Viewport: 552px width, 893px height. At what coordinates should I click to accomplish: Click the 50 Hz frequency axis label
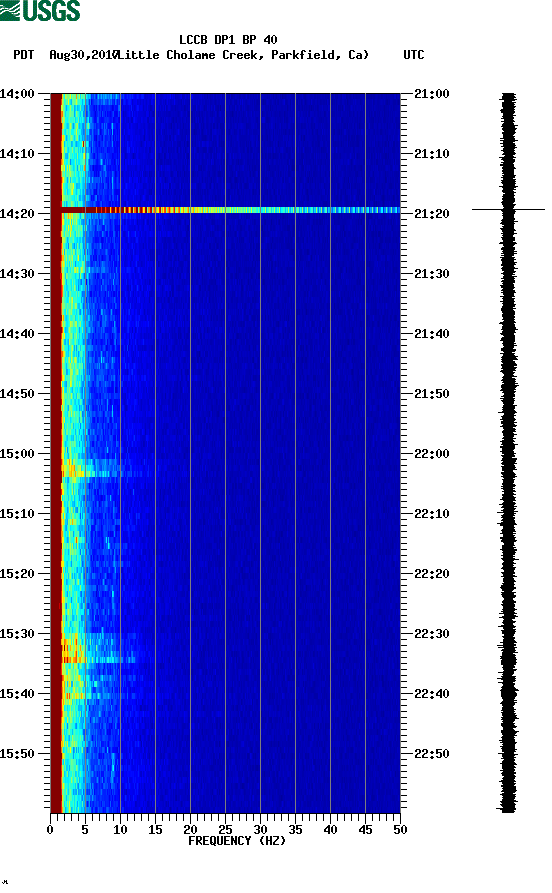[x=400, y=830]
